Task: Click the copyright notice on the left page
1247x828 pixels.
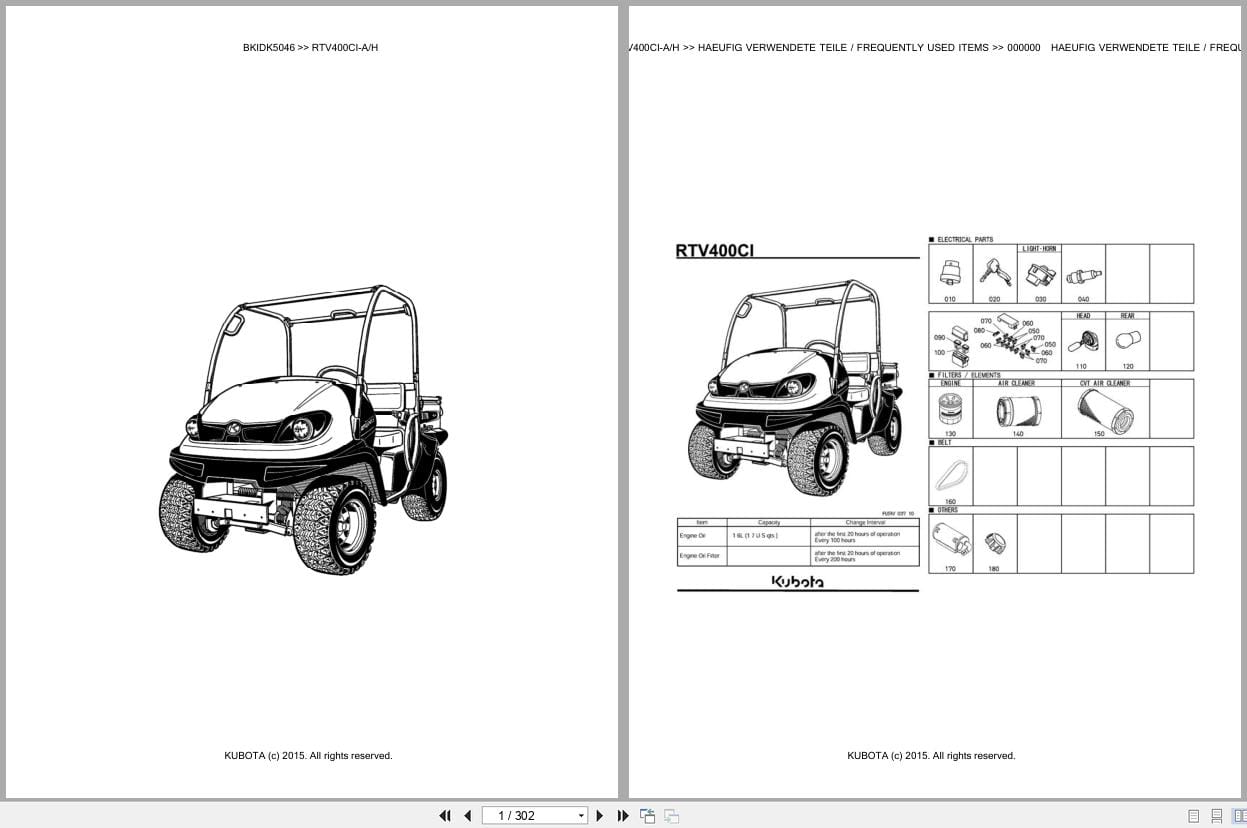Action: (x=308, y=755)
